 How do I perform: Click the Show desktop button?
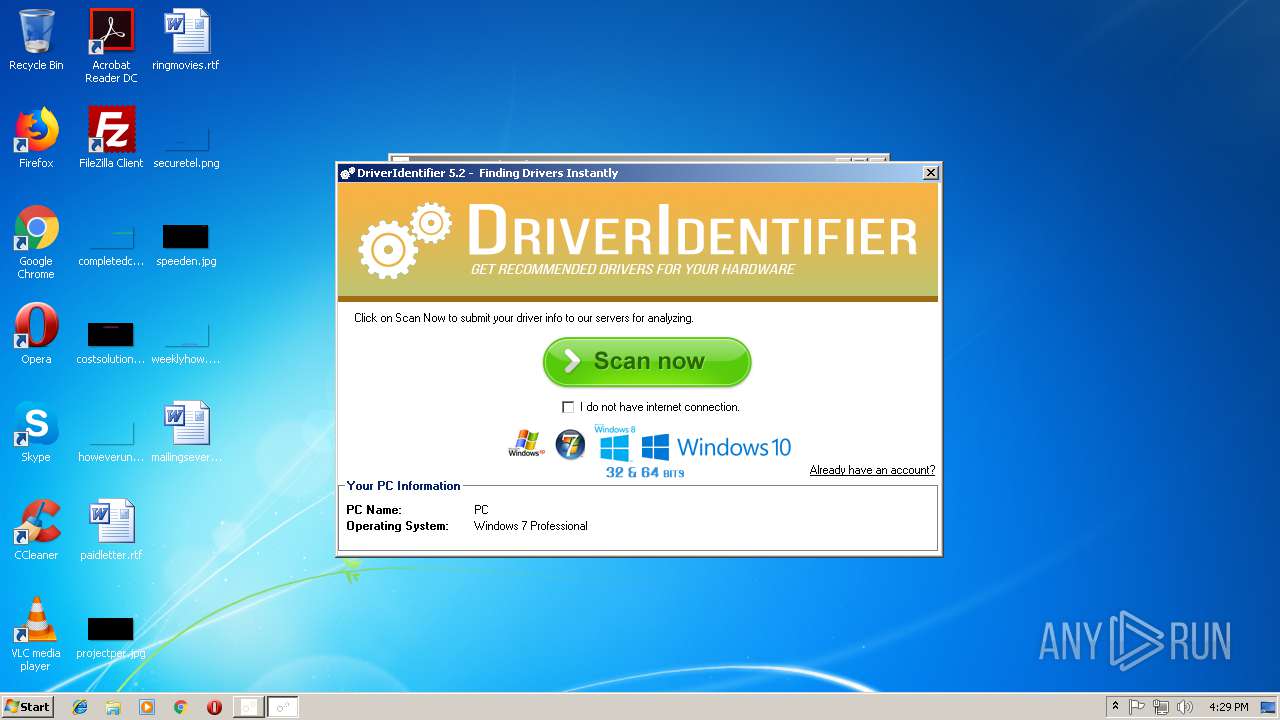[x=1269, y=706]
